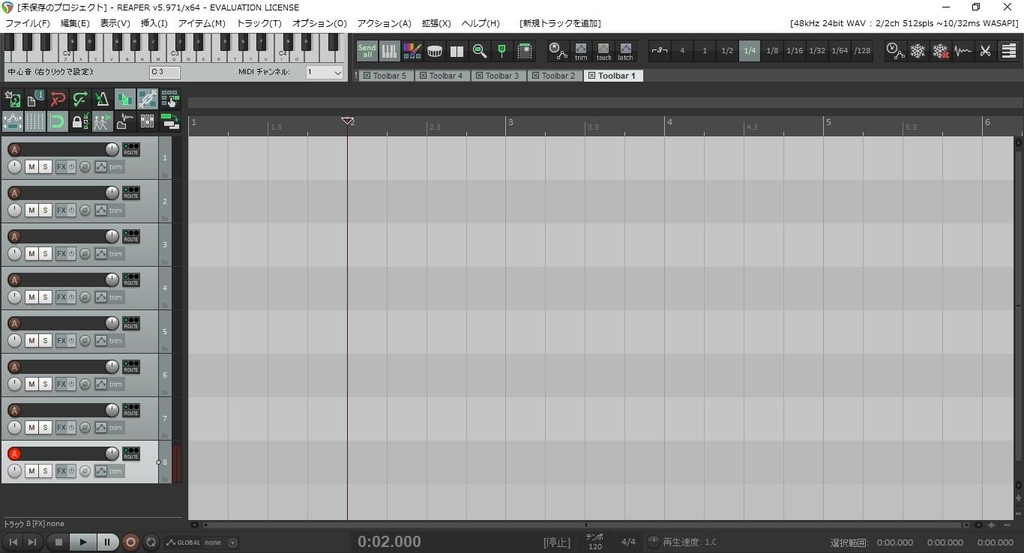
Task: Toggle the grid lines icon
Action: [35, 121]
